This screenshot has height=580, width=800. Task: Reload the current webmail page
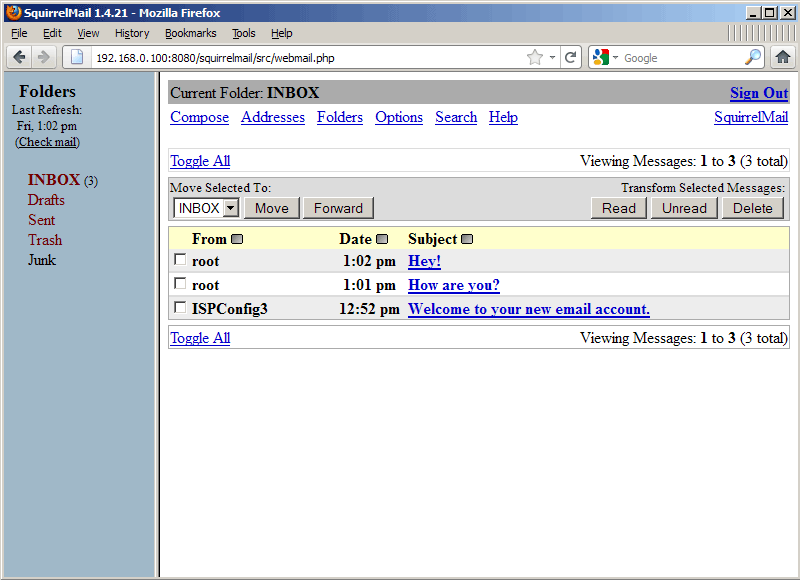[x=570, y=57]
